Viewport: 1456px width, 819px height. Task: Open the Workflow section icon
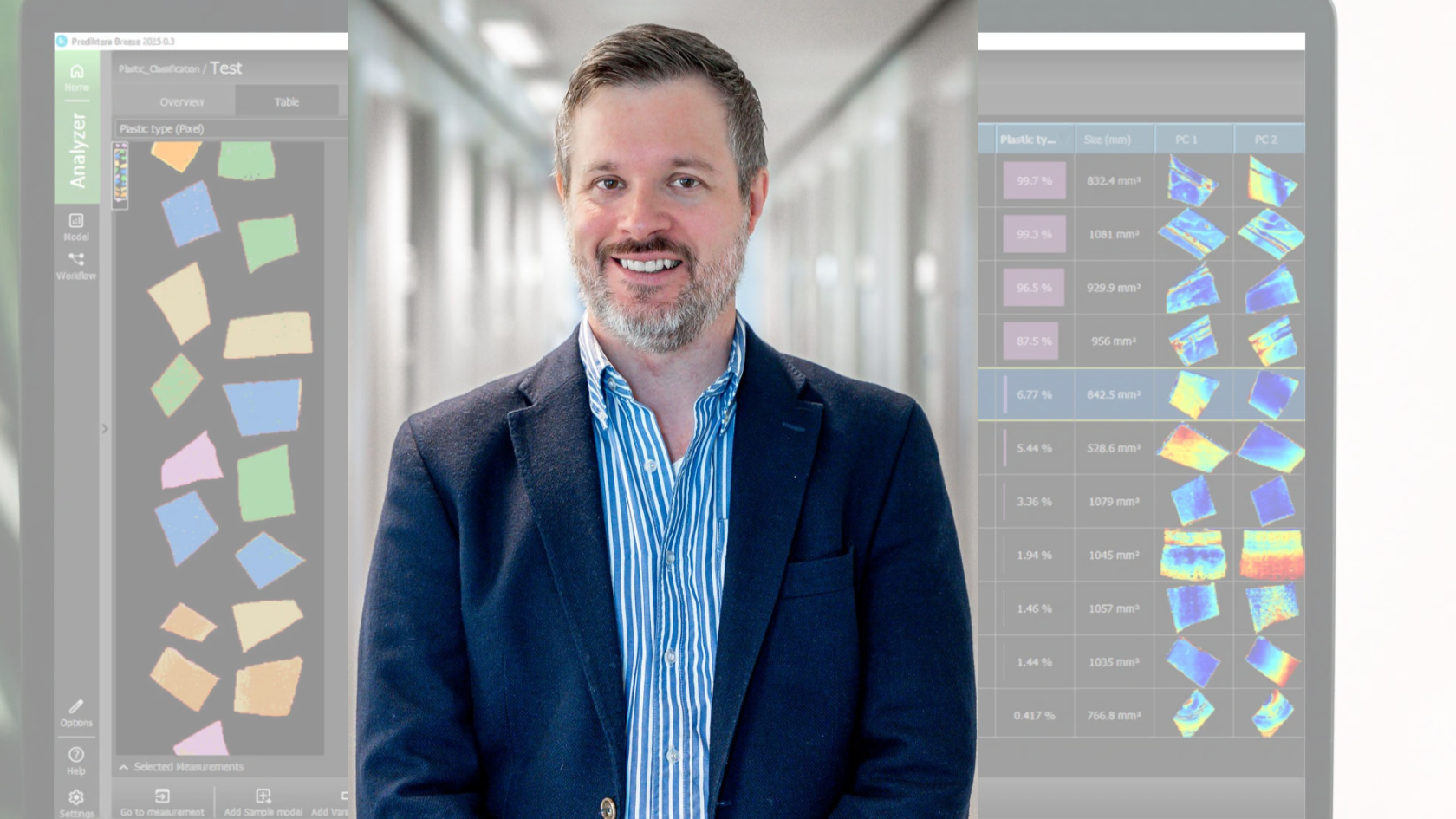[76, 261]
